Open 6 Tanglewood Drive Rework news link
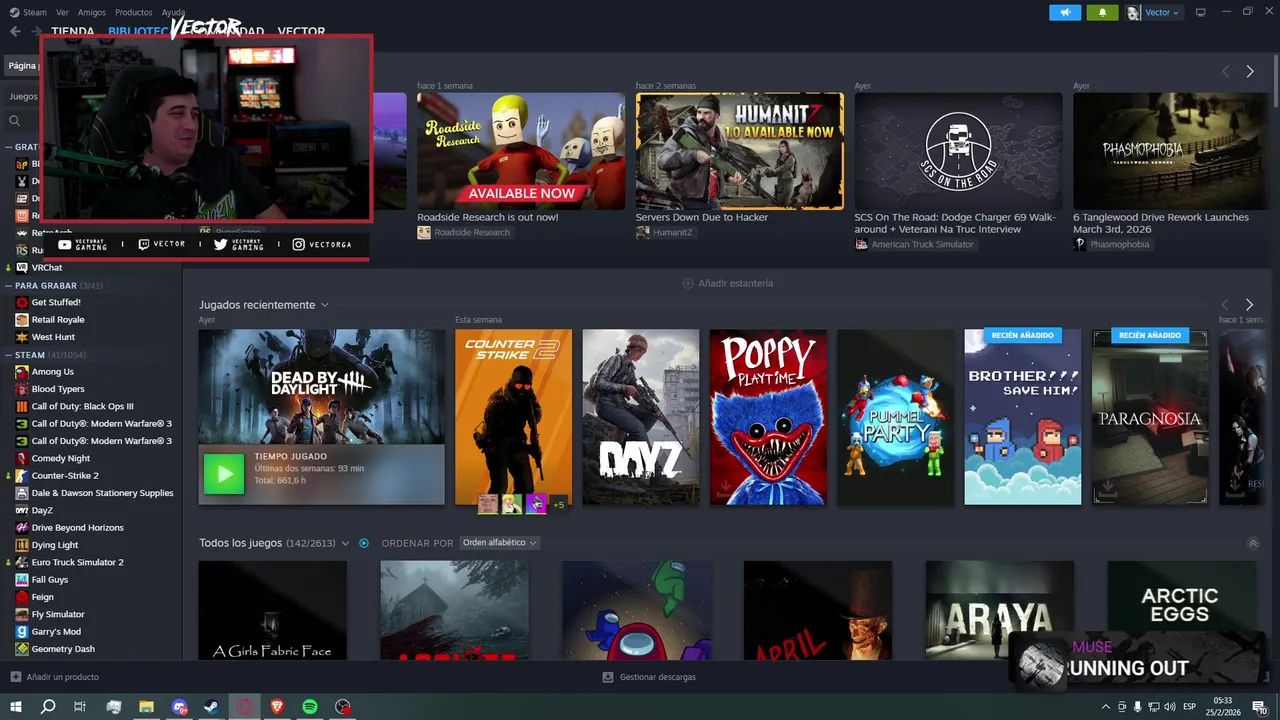 [x=1161, y=223]
